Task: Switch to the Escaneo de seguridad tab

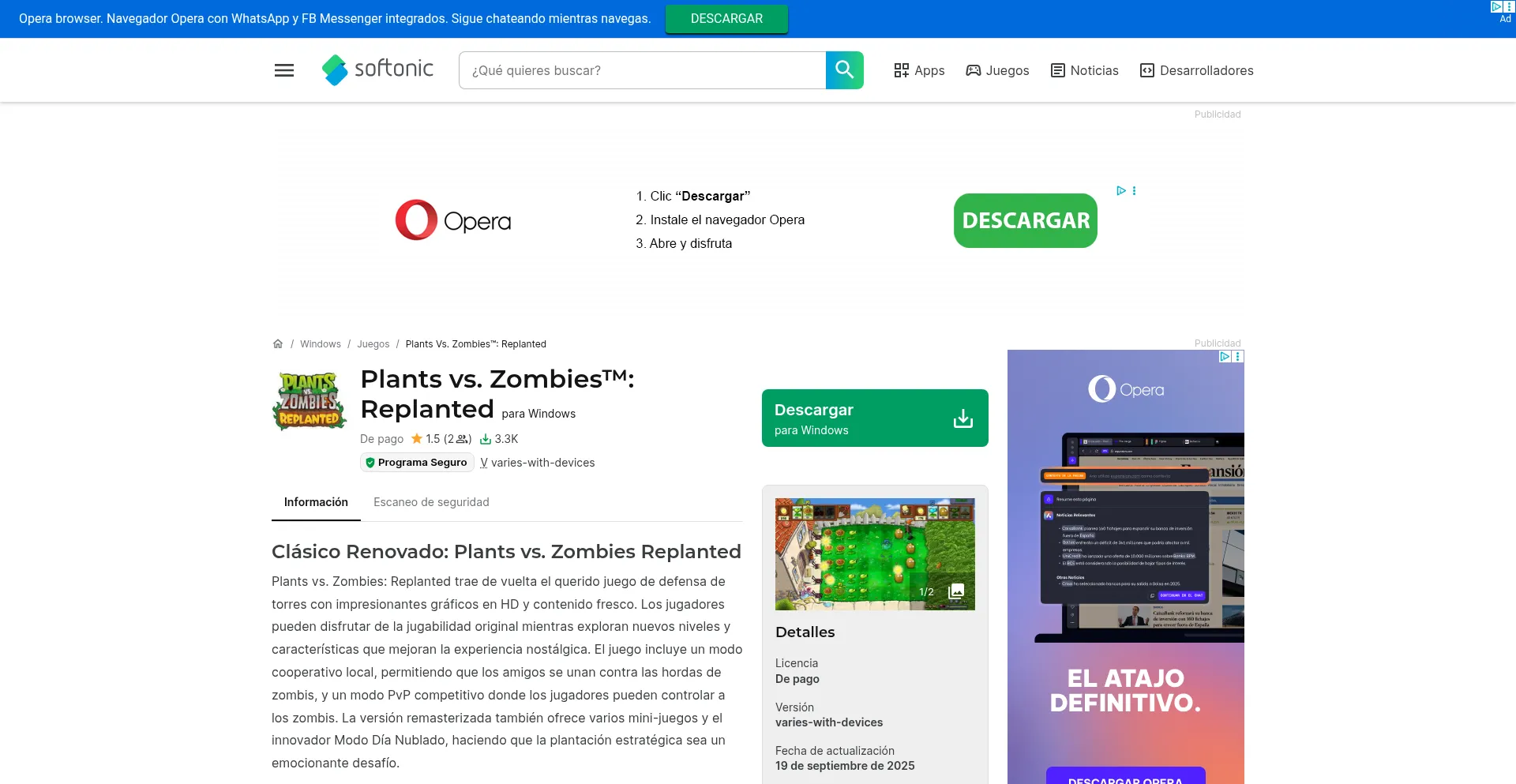Action: coord(431,502)
